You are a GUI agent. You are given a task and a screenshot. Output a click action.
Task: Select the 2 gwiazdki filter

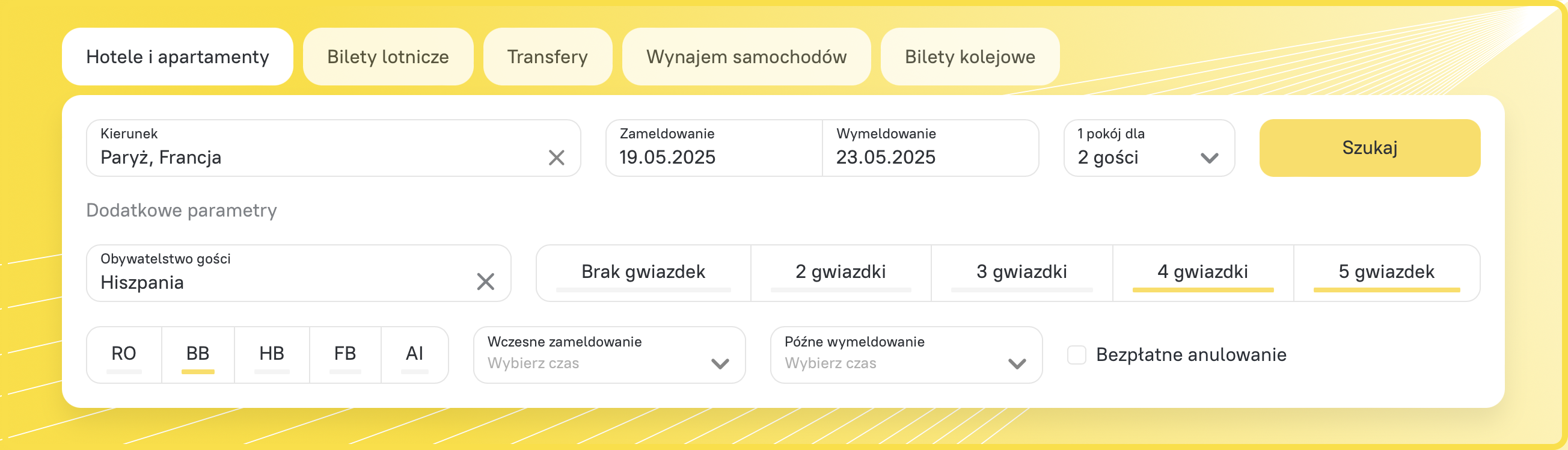point(840,272)
